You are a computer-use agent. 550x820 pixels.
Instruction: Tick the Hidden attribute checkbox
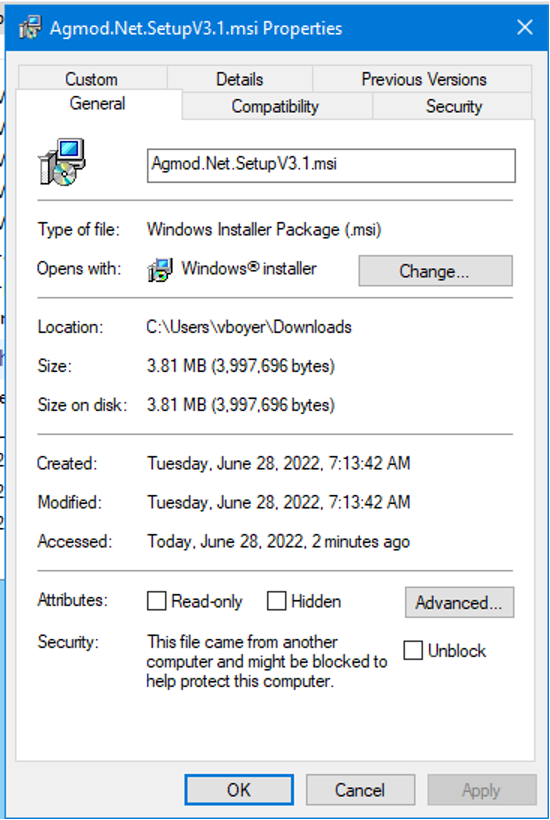tap(276, 601)
